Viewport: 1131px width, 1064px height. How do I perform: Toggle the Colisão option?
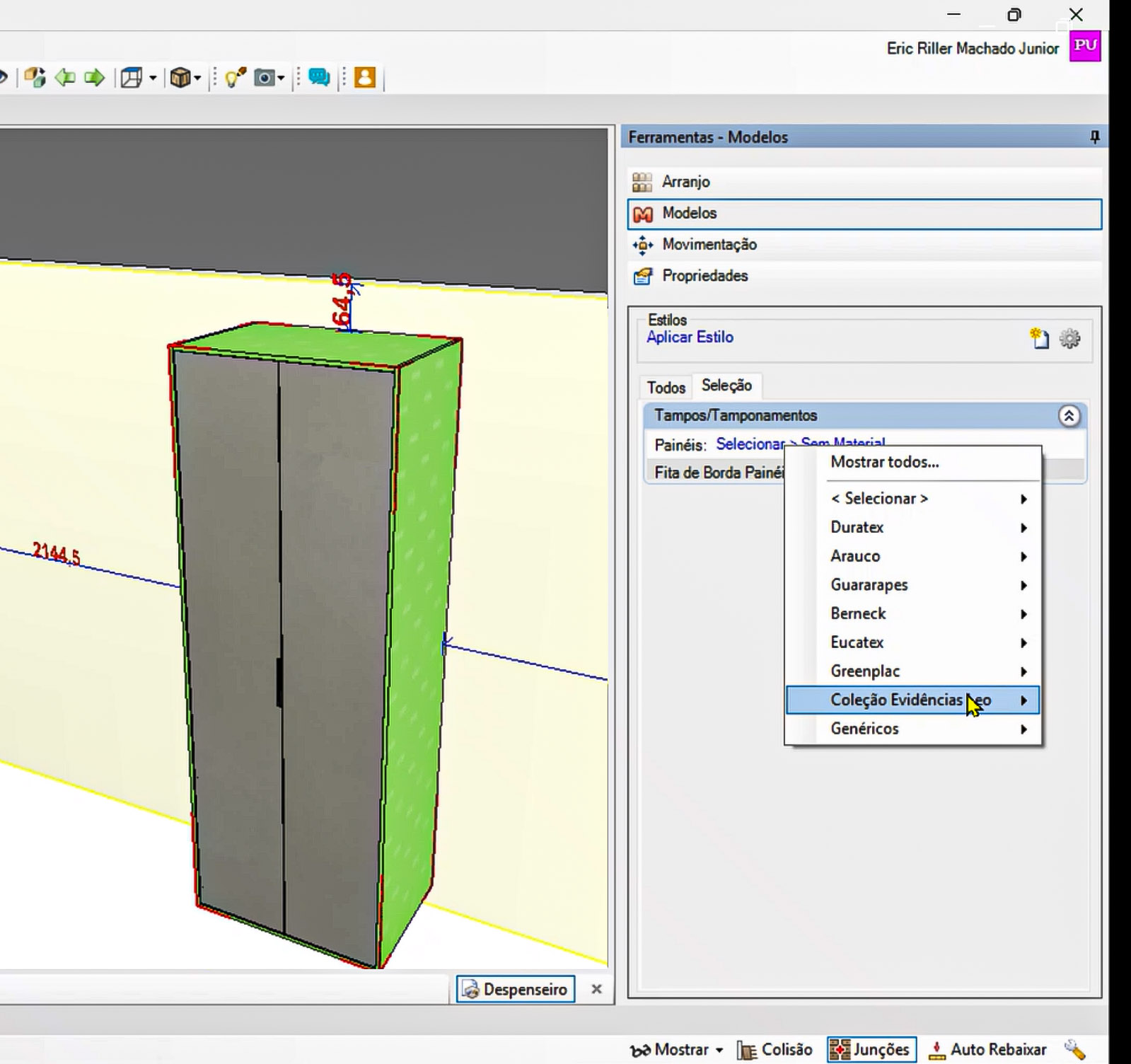point(775,1049)
